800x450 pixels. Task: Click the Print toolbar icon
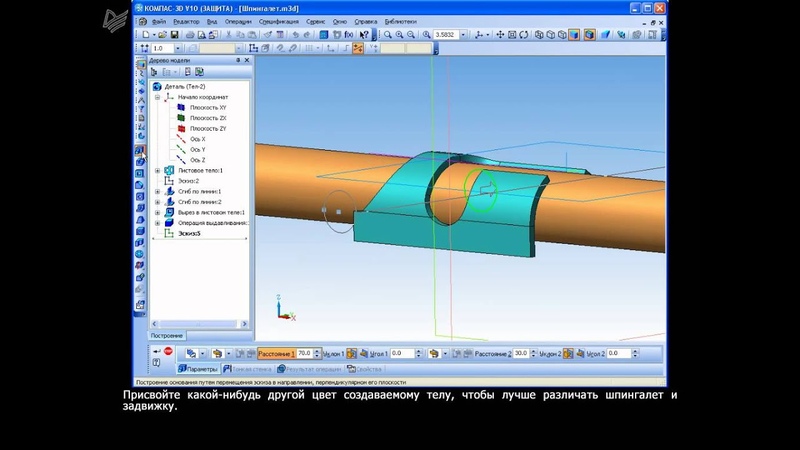(x=192, y=35)
